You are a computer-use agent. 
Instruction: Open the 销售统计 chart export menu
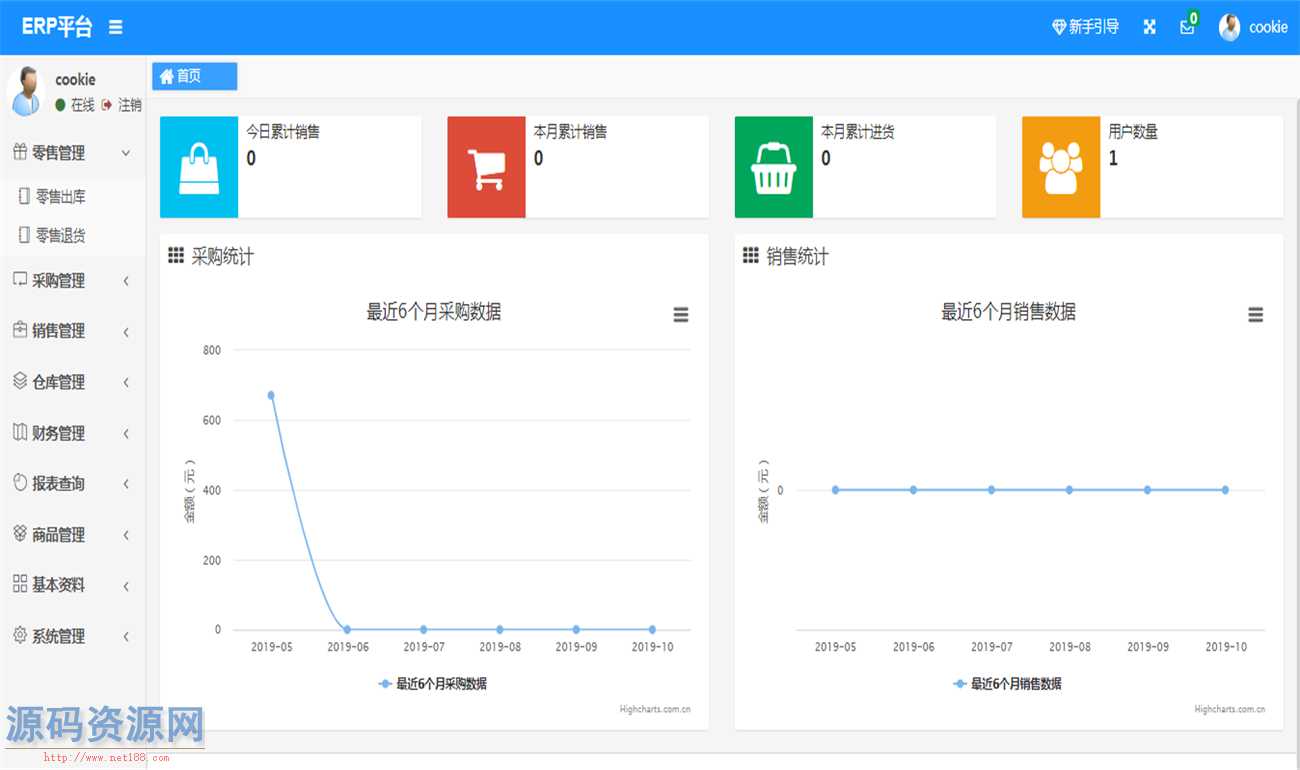click(x=1255, y=315)
